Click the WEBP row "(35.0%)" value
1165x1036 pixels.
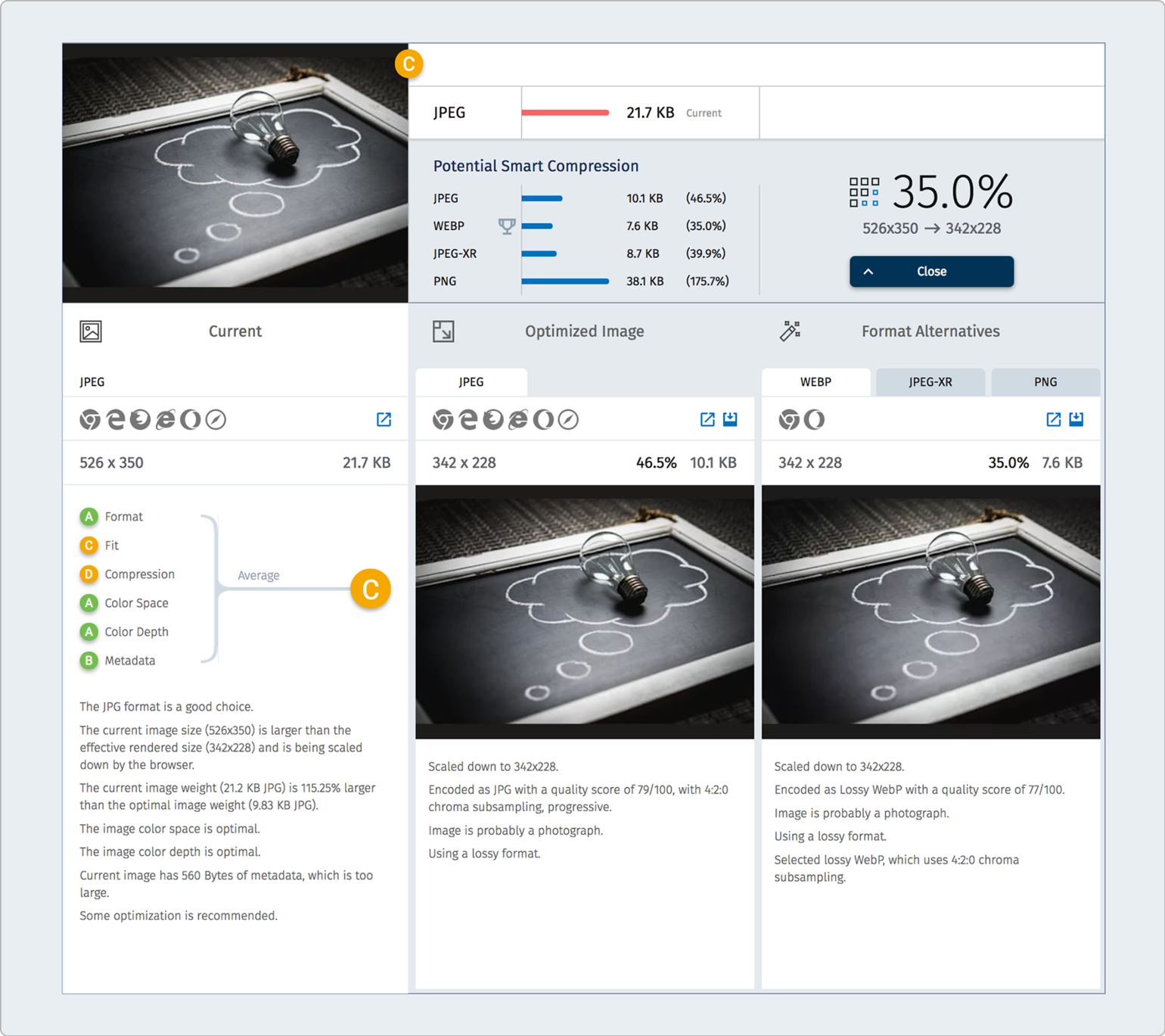pyautogui.click(x=706, y=226)
